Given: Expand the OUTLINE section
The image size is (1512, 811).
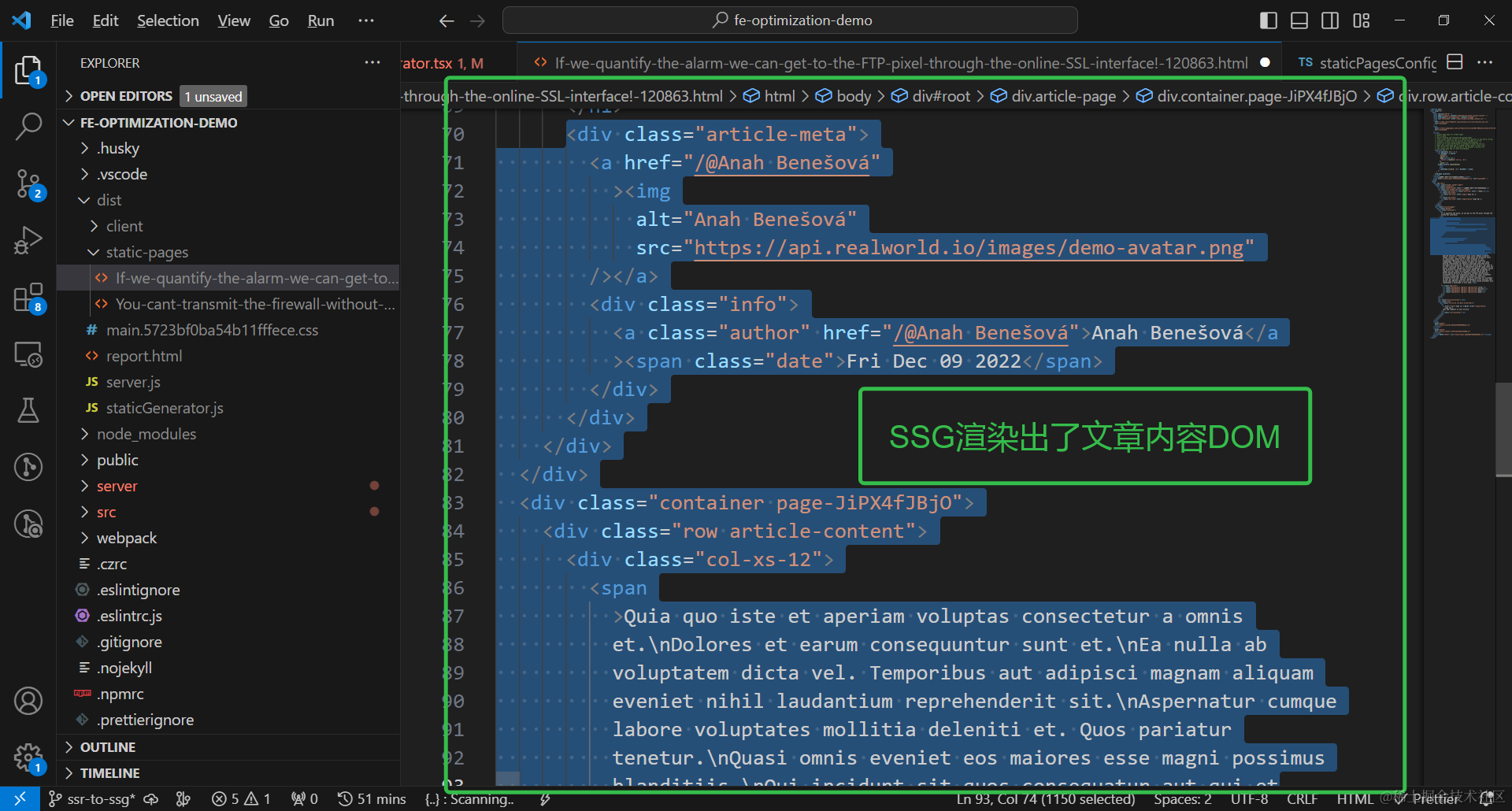Looking at the screenshot, I should click(108, 746).
